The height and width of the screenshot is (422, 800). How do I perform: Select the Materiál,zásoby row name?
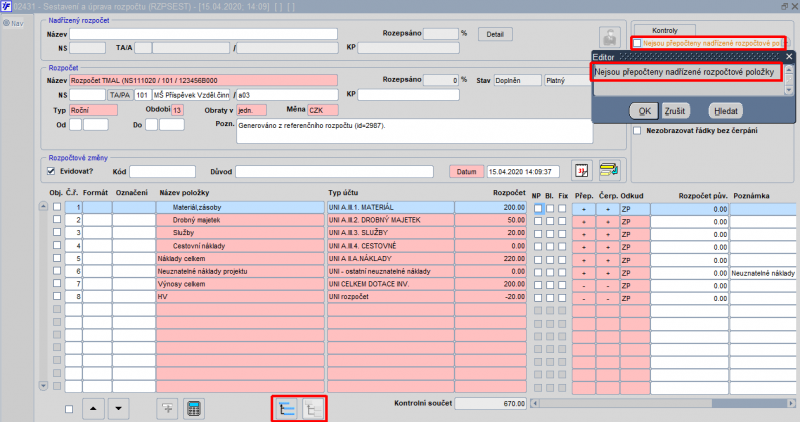240,208
